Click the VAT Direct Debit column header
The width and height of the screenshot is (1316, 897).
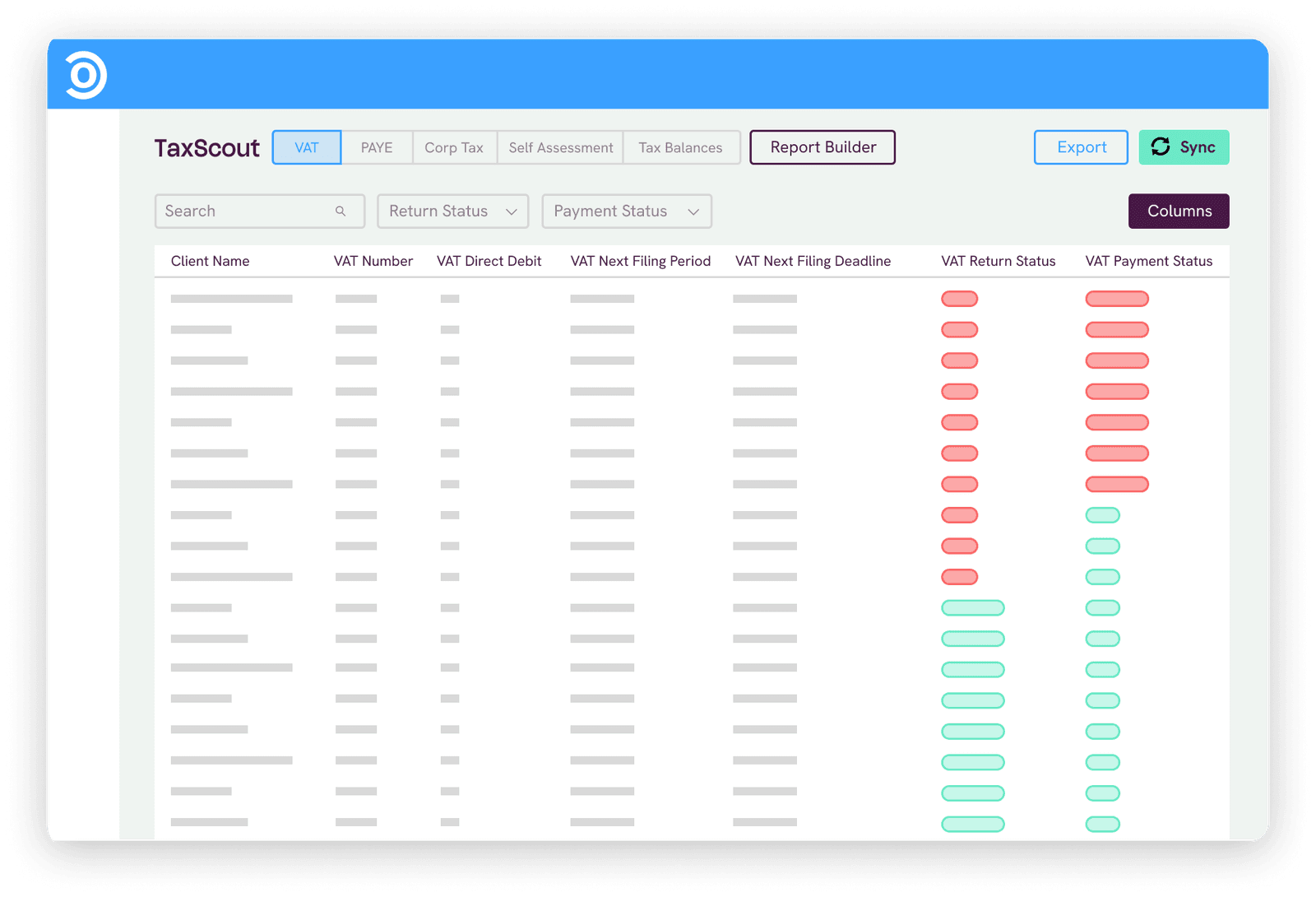pyautogui.click(x=489, y=261)
